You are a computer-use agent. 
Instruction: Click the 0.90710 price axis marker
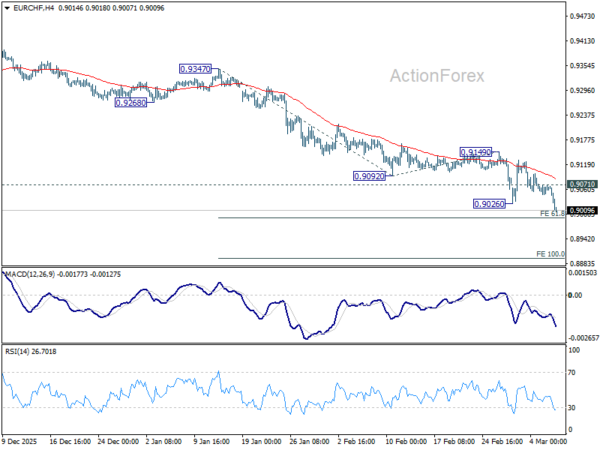pos(582,184)
